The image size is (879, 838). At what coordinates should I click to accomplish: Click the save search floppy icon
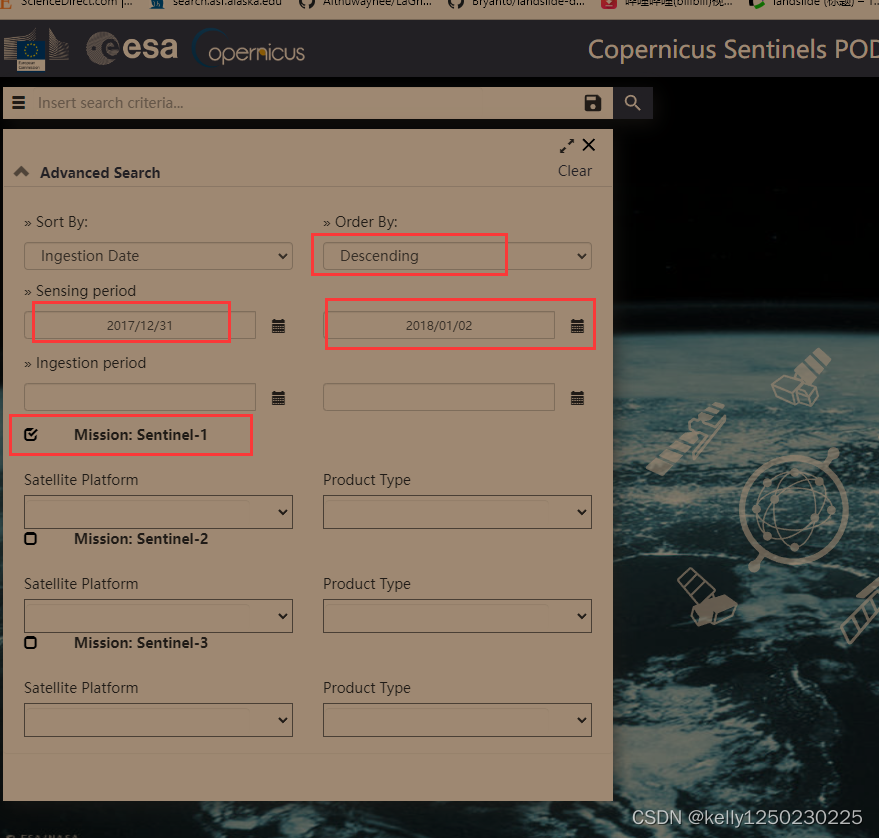(593, 103)
